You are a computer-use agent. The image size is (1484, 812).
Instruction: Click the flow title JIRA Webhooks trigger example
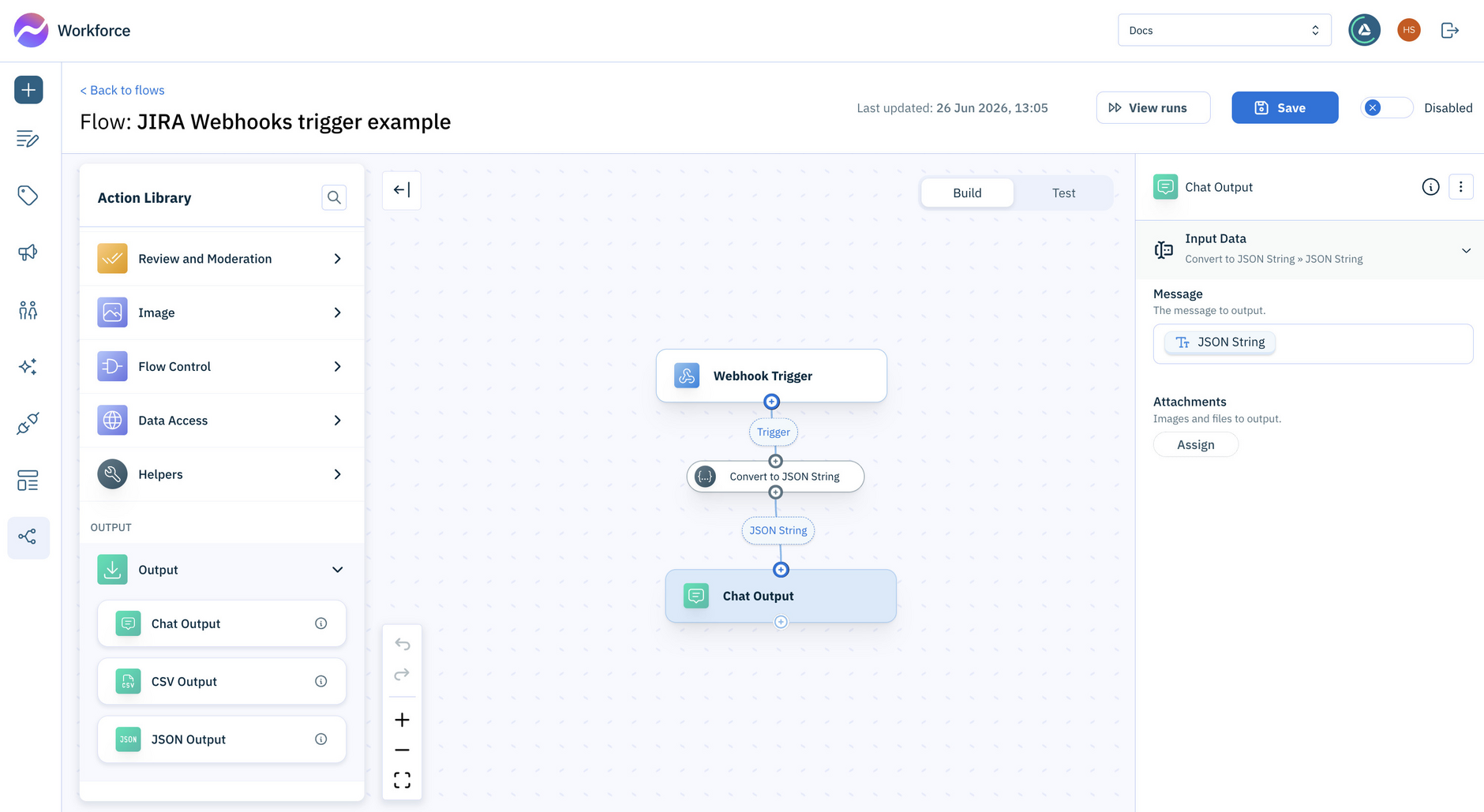click(294, 122)
